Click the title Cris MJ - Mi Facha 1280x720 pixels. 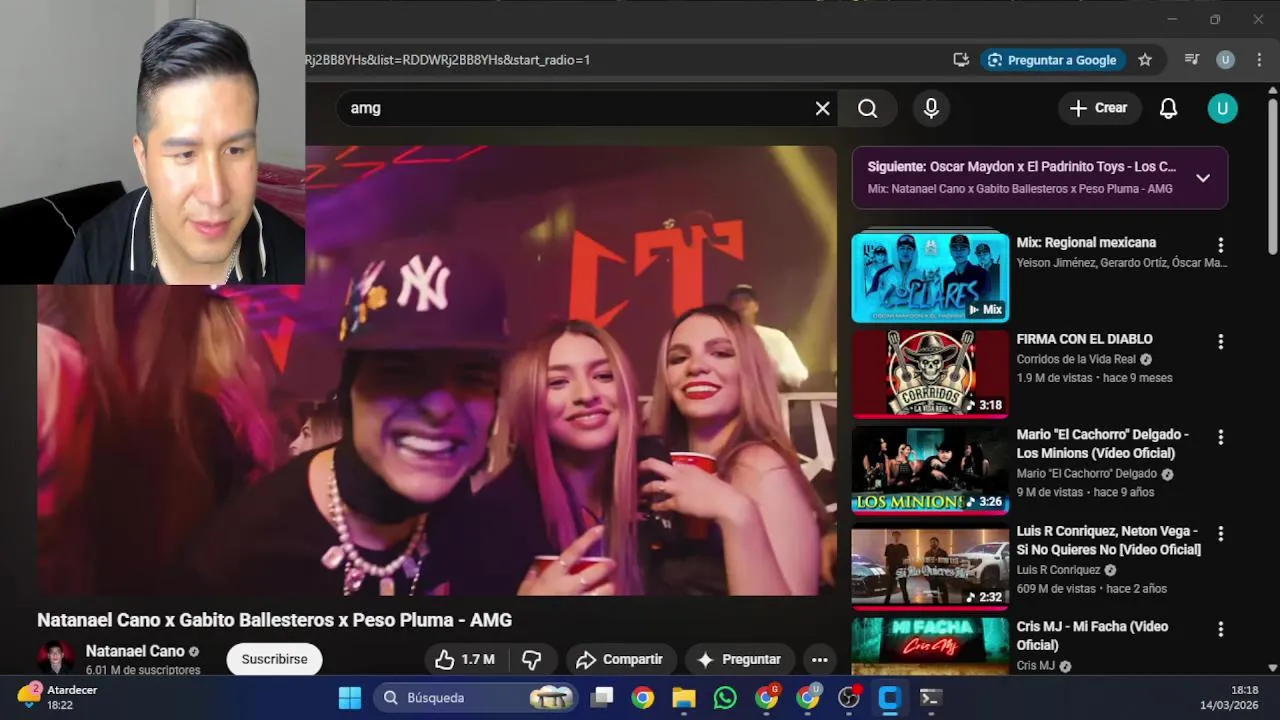[1092, 636]
